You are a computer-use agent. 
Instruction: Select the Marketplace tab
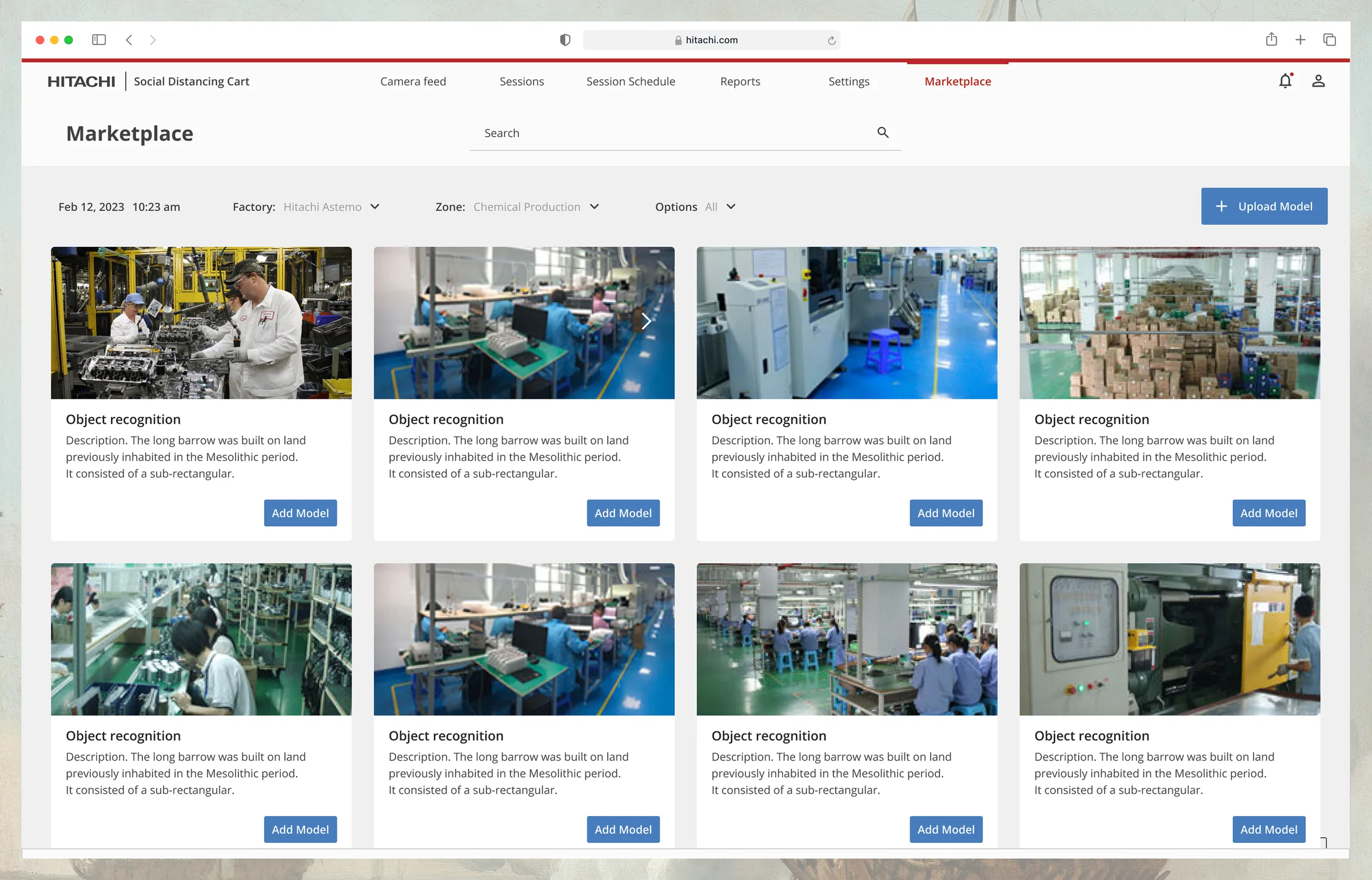(958, 82)
